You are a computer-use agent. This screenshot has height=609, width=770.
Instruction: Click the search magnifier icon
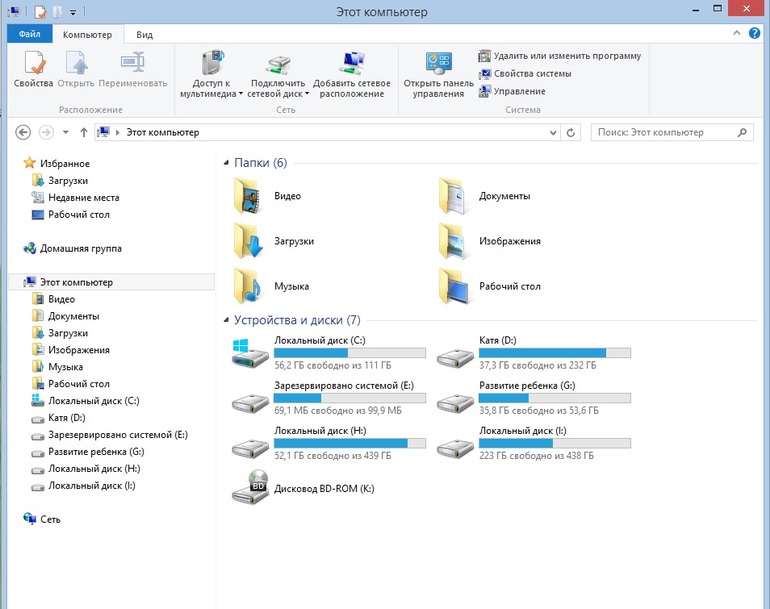tap(742, 133)
